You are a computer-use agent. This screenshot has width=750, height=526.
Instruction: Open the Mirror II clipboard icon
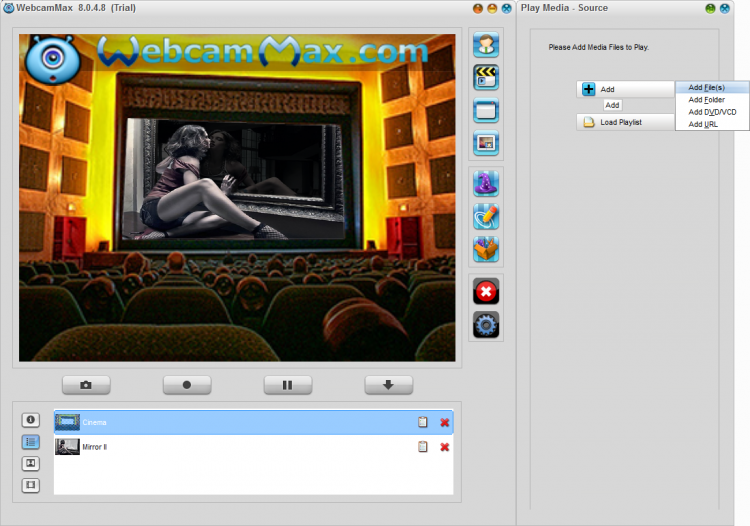pyautogui.click(x=422, y=447)
